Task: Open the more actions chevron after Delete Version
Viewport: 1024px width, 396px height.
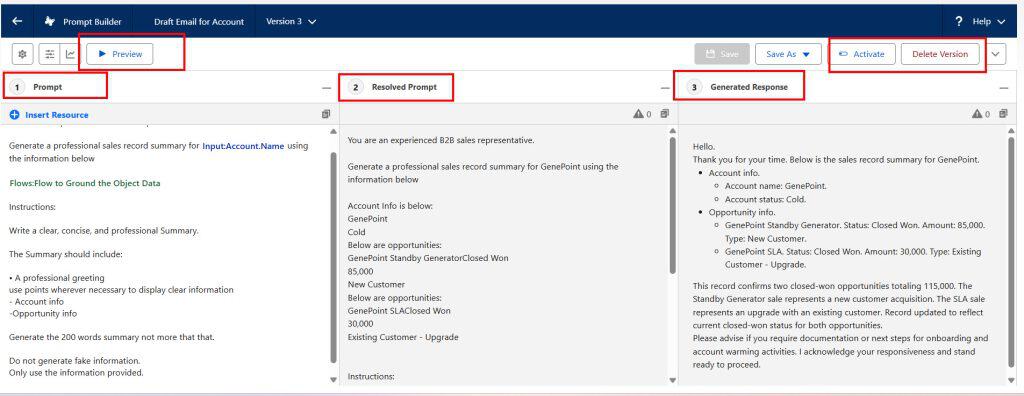Action: [x=995, y=54]
